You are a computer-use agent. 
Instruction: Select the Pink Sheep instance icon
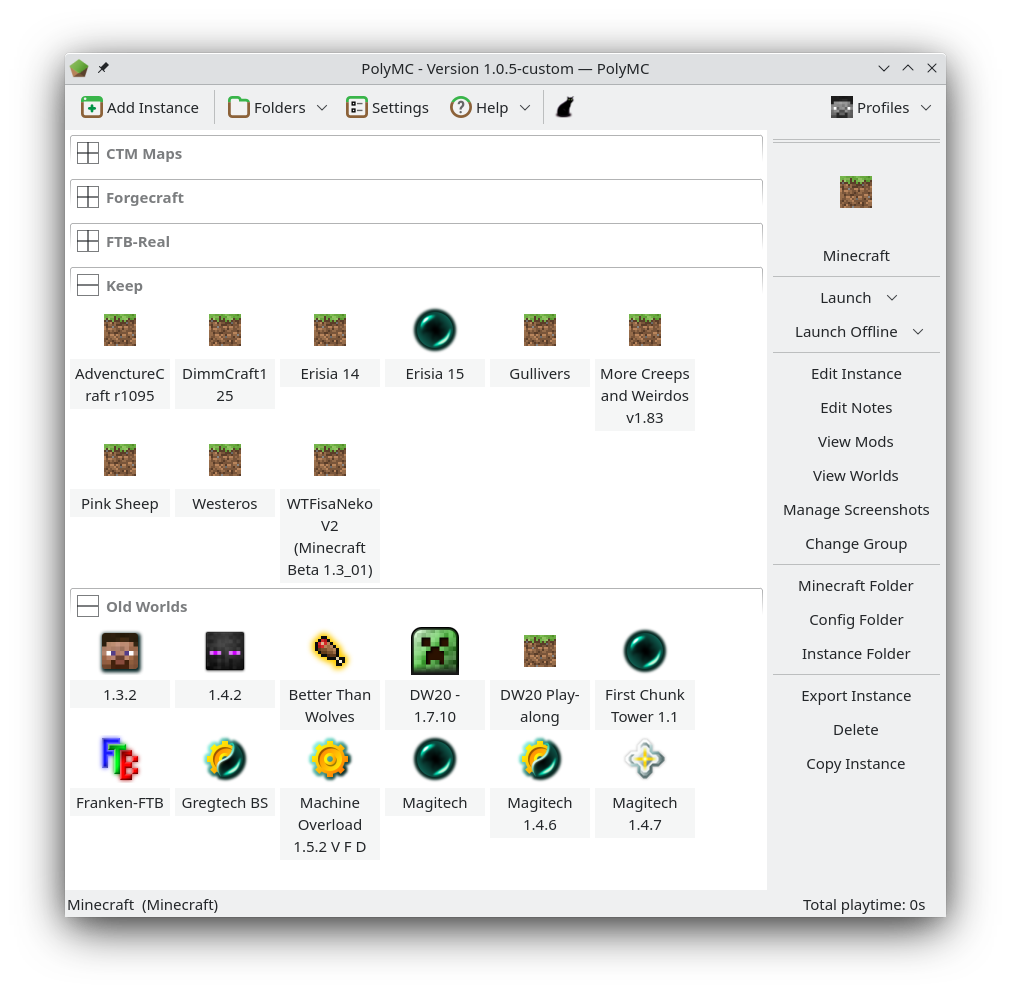(x=120, y=460)
